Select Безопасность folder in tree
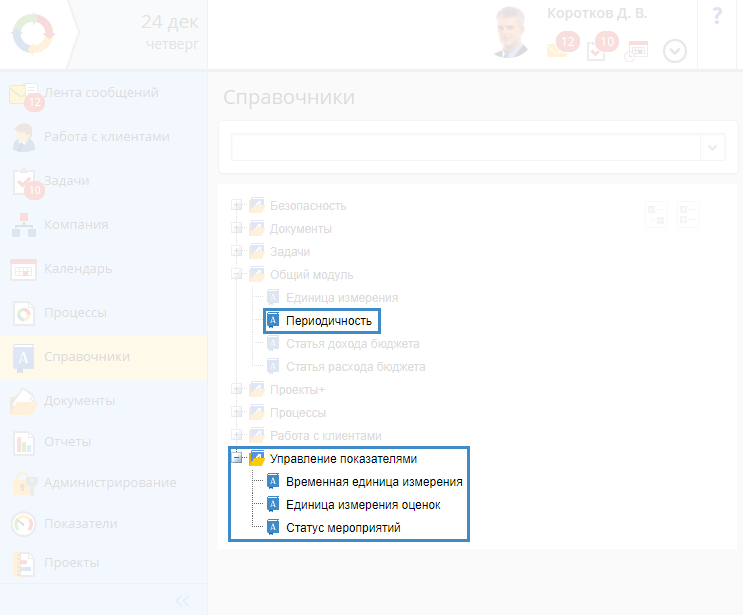Viewport: 743px width, 615px height. [308, 206]
